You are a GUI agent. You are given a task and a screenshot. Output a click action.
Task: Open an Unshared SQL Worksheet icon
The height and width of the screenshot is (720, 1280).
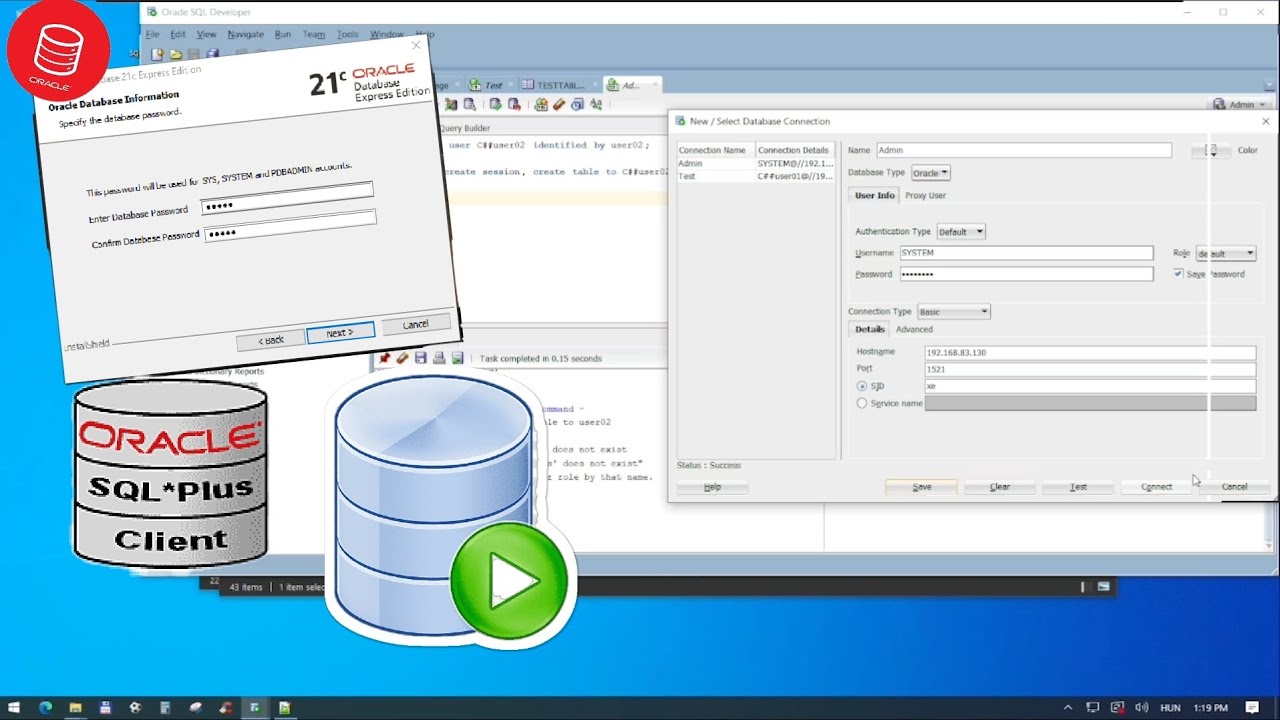541,104
